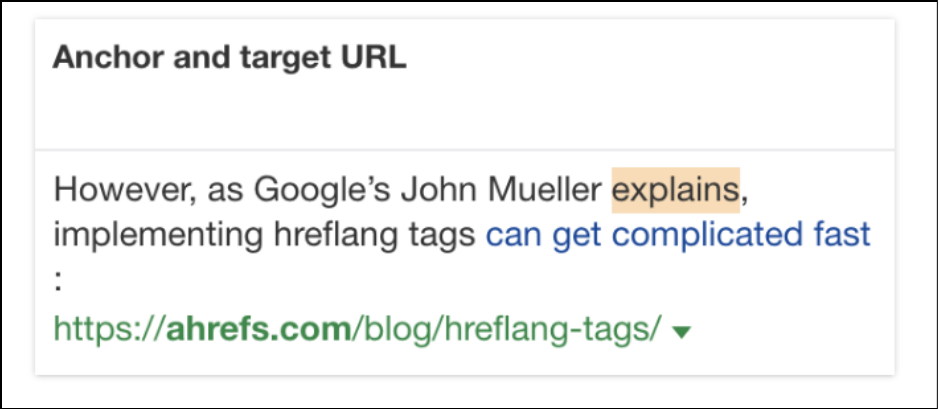Click the highlighted "explains" anchor text
939x409 pixels.
pyautogui.click(x=675, y=188)
